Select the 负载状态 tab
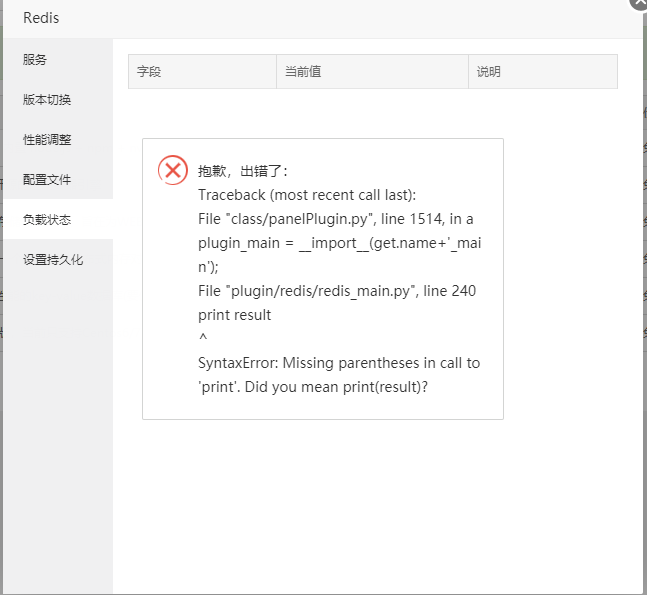Image resolution: width=647 pixels, height=595 pixels. [x=58, y=220]
